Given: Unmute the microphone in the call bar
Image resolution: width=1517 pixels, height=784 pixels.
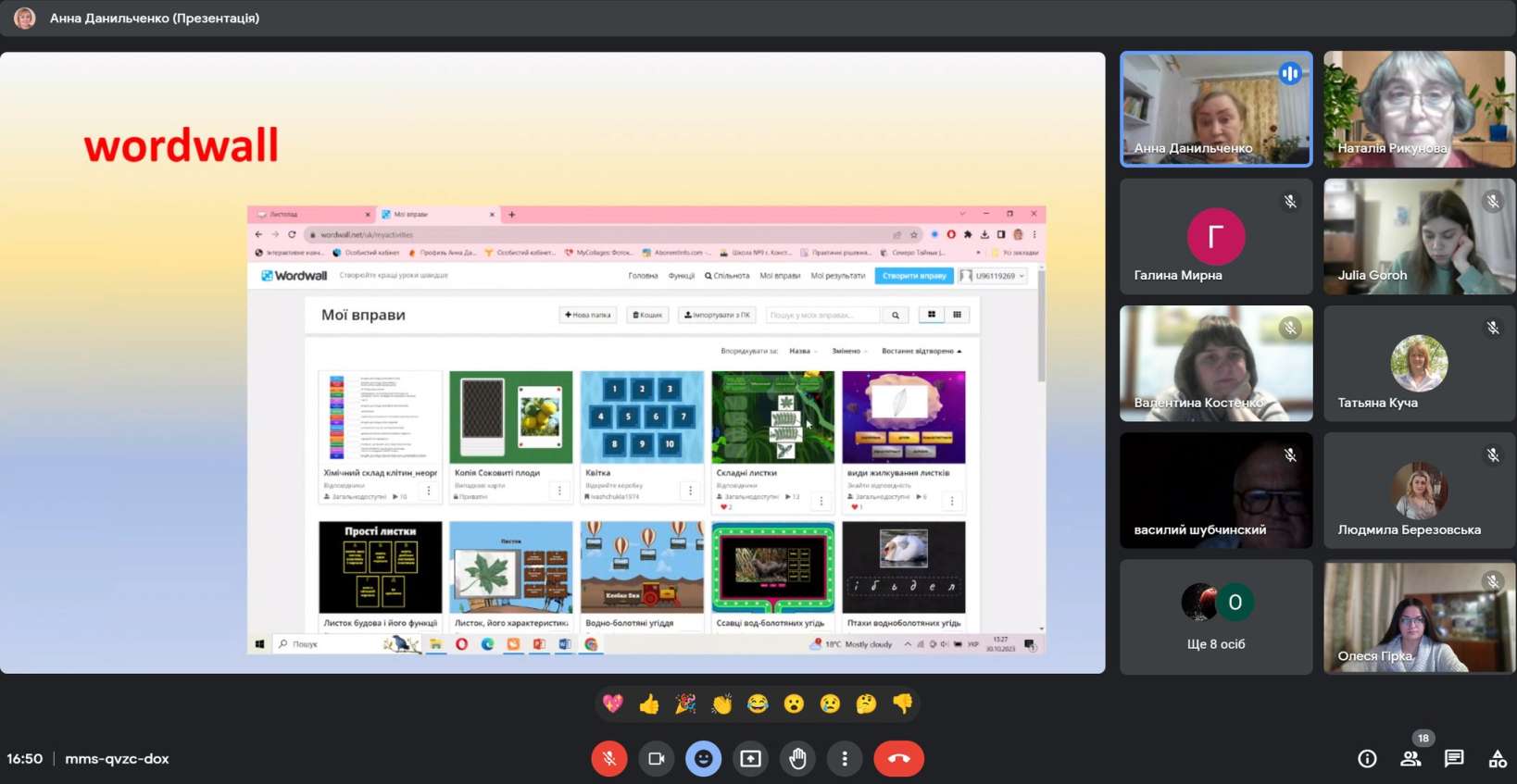Looking at the screenshot, I should pyautogui.click(x=609, y=758).
